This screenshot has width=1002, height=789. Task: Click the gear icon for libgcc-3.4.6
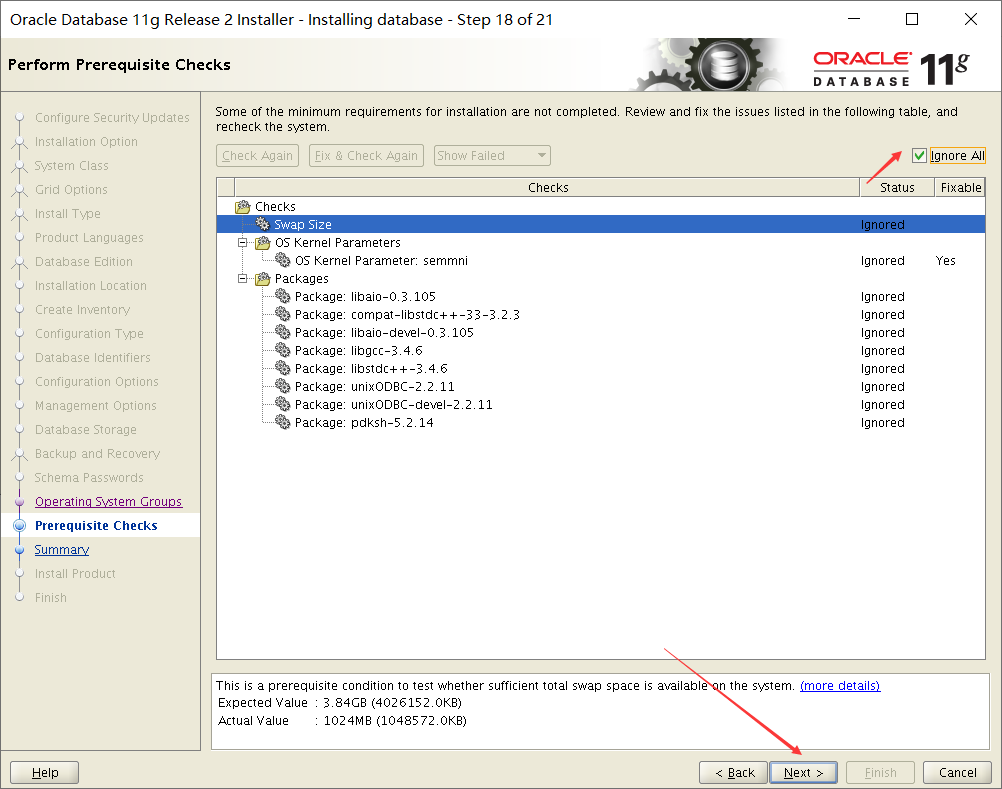tap(282, 350)
